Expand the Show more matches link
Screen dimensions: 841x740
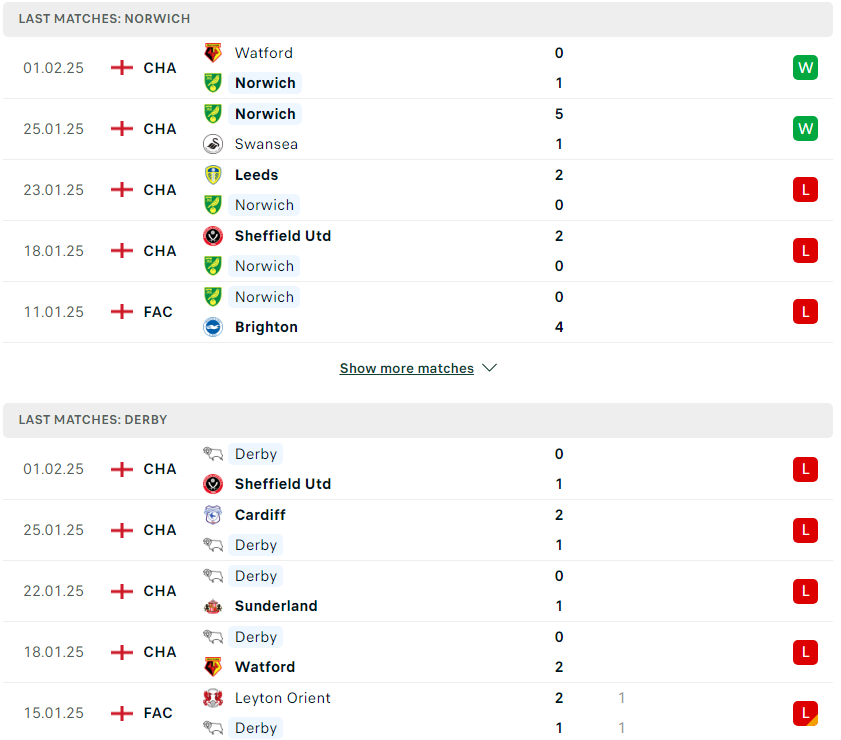coord(407,368)
